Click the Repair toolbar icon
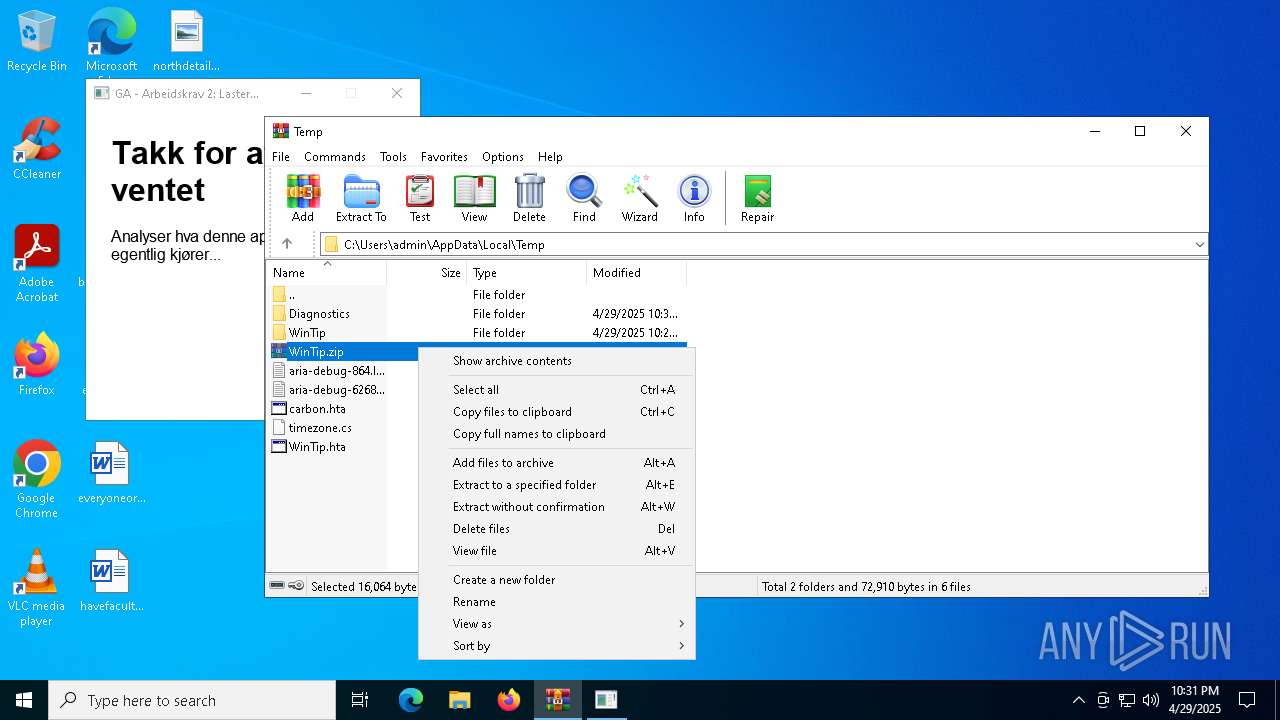 (757, 198)
